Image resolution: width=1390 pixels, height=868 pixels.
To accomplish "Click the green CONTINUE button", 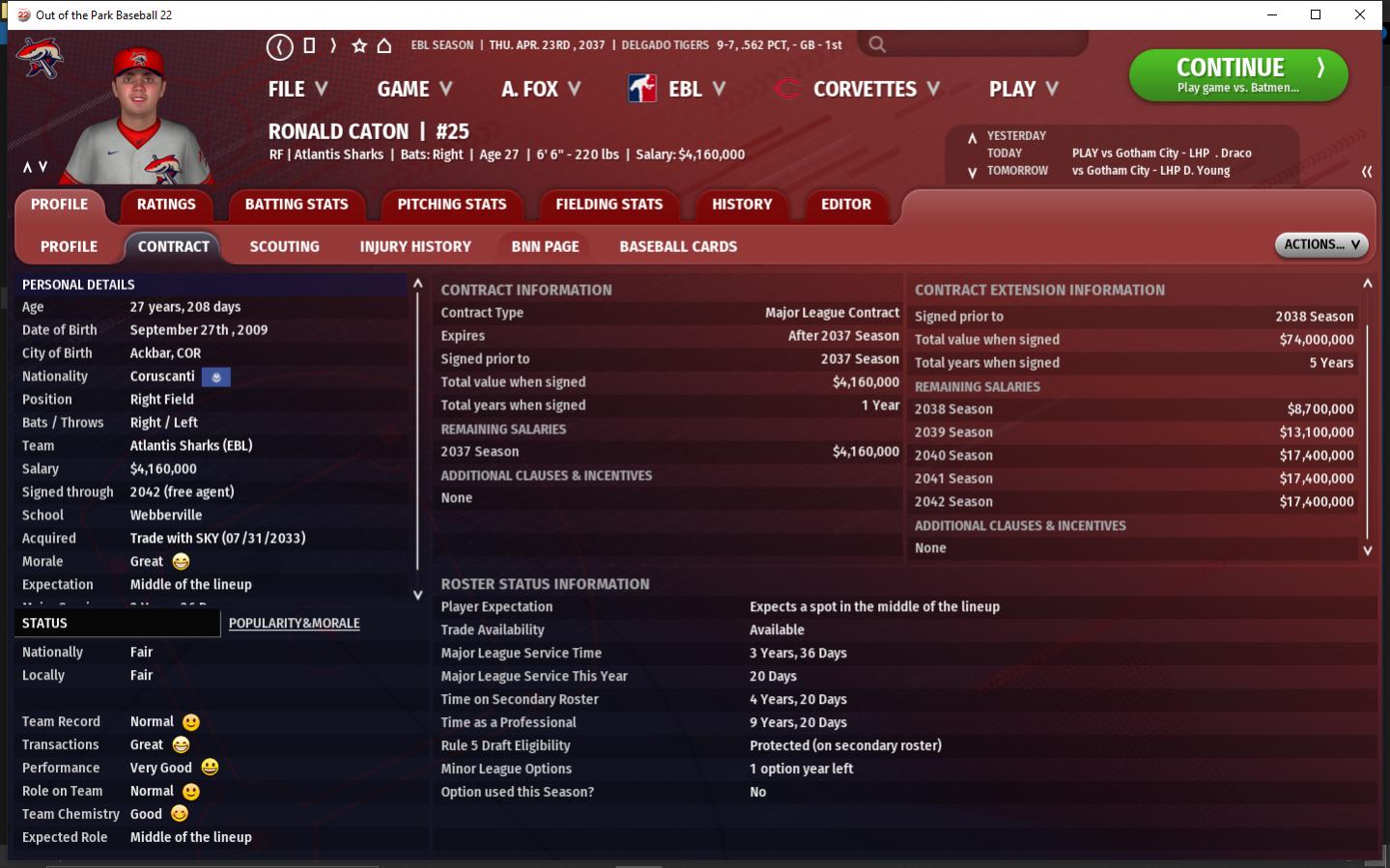I will [x=1238, y=75].
